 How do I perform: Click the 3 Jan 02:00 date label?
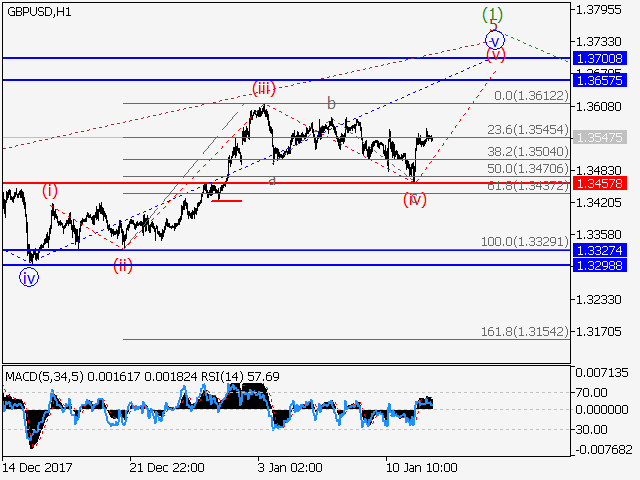tap(290, 467)
